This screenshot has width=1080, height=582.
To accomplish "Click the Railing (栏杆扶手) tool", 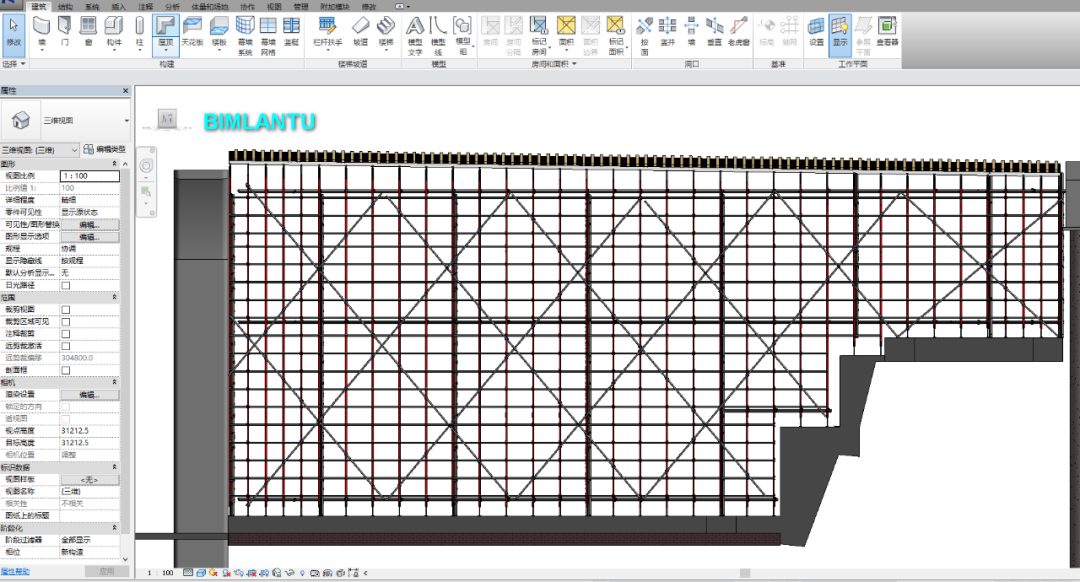I will click(x=327, y=32).
